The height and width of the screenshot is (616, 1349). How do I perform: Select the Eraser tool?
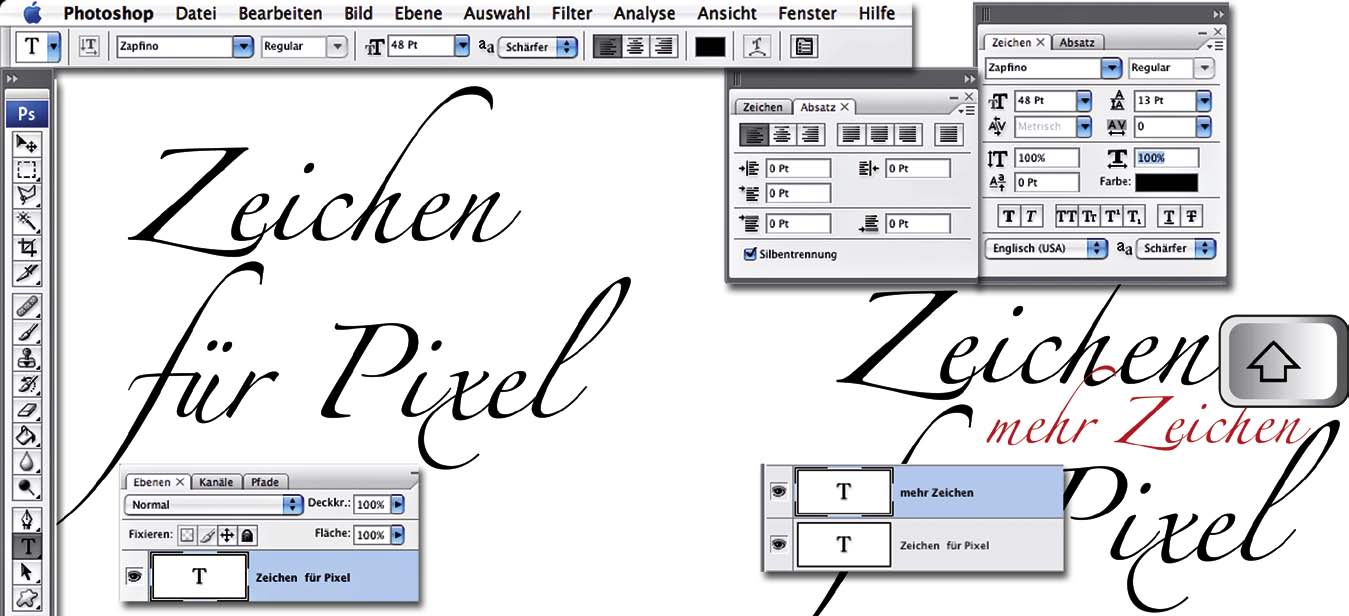(27, 410)
